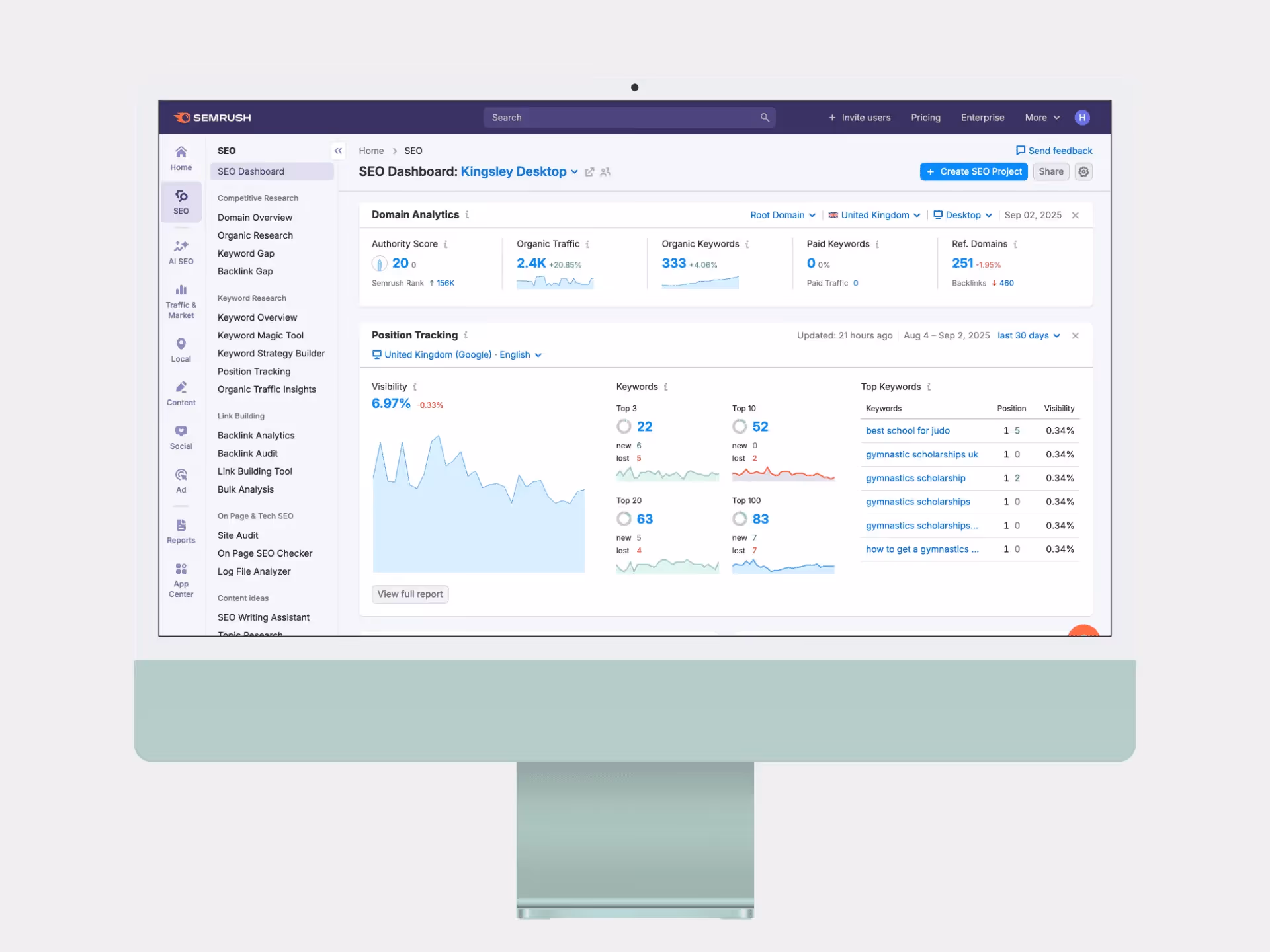Open the Social sidebar section

[181, 437]
